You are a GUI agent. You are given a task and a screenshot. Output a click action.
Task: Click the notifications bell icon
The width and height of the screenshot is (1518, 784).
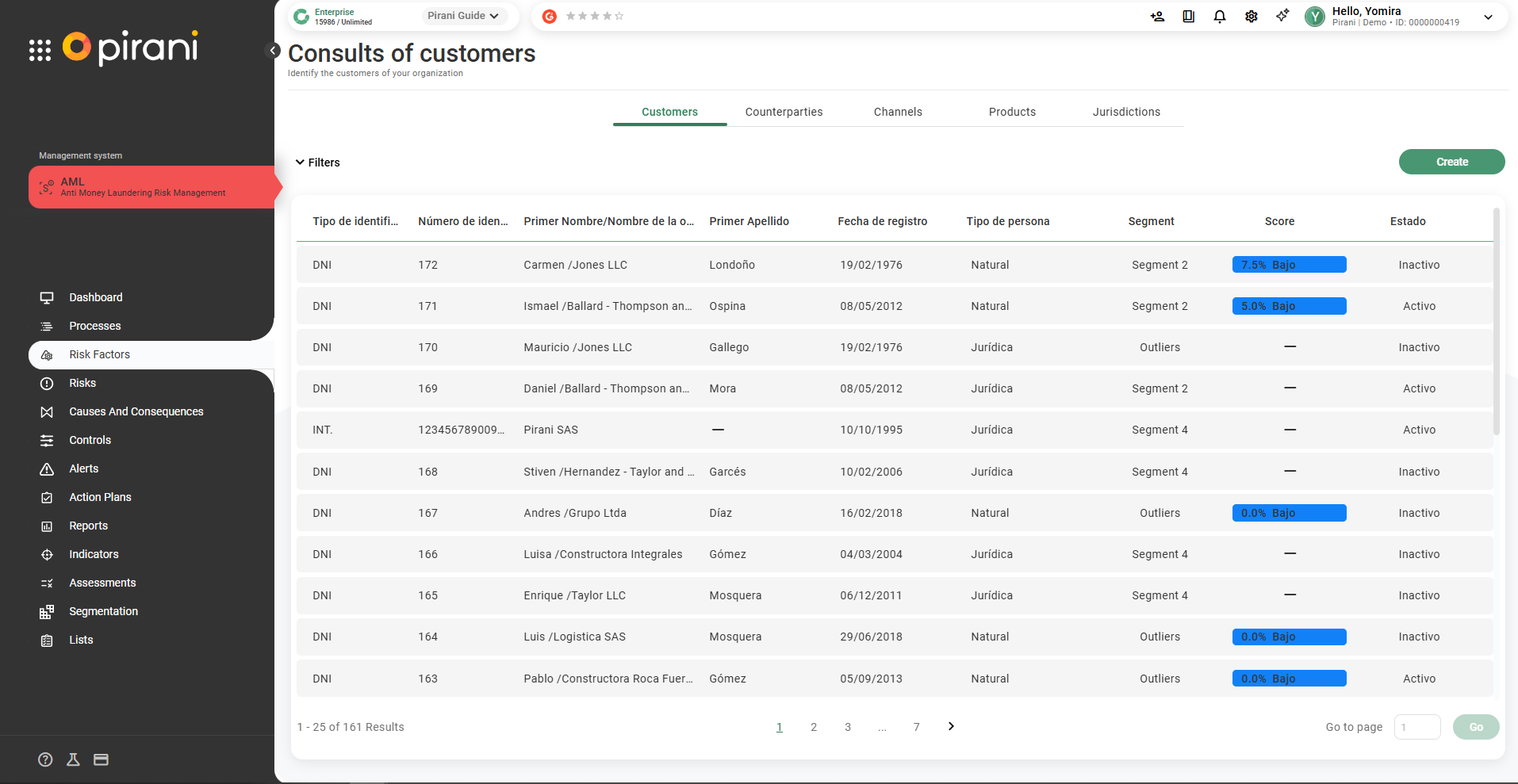click(1219, 17)
